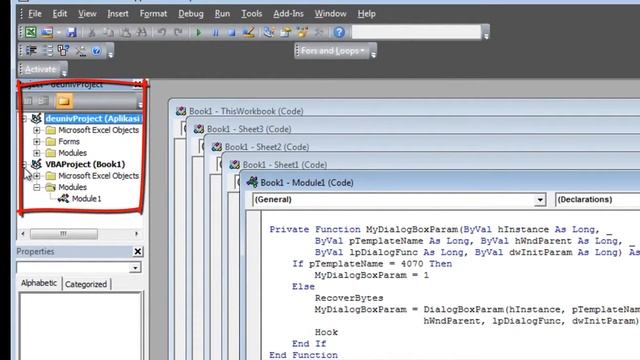Image resolution: width=640 pixels, height=360 pixels.
Task: Close the Properties panel
Action: [x=138, y=251]
